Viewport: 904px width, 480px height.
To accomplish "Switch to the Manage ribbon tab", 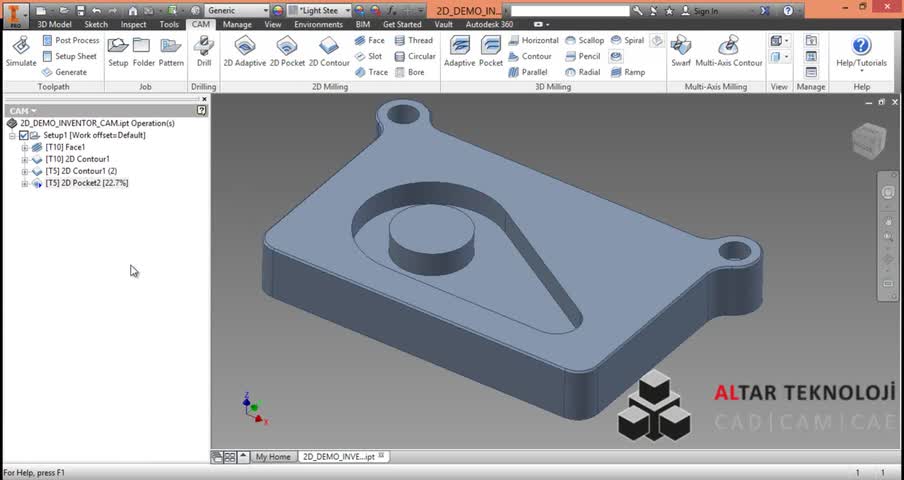I will (237, 24).
